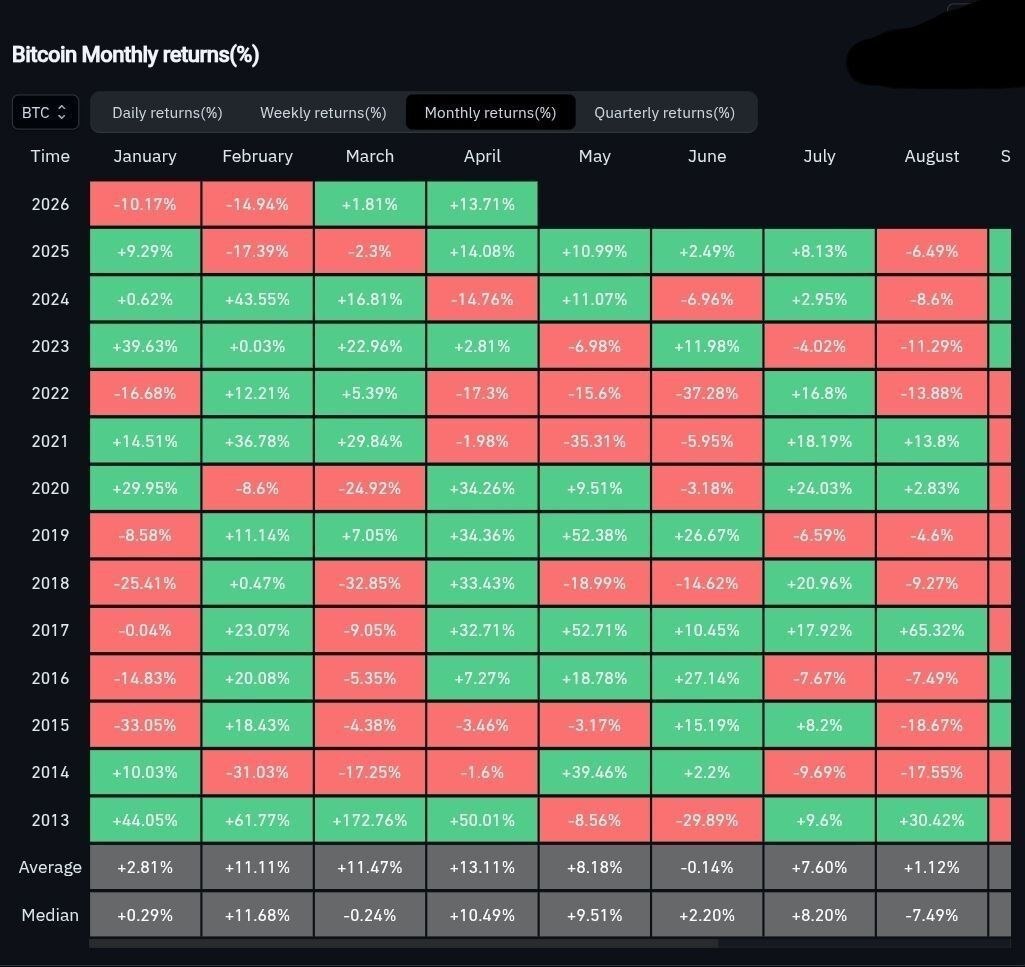Switch to Weekly returns(%) tab
Image resolution: width=1025 pixels, height=967 pixels.
click(323, 112)
